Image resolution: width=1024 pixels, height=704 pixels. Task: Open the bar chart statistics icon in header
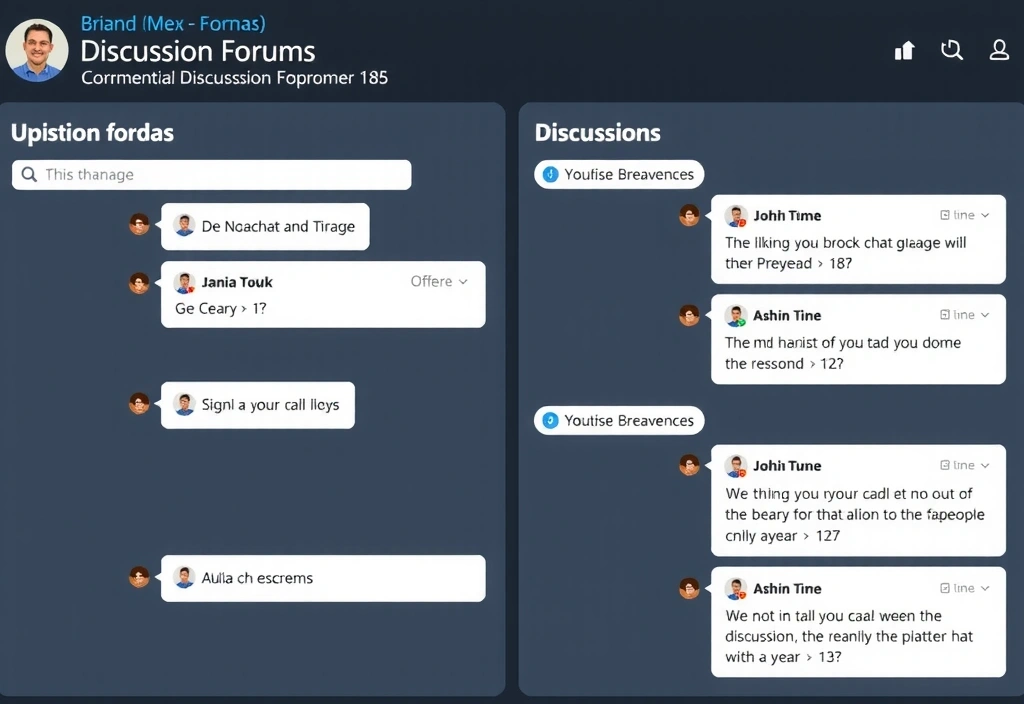tap(904, 50)
